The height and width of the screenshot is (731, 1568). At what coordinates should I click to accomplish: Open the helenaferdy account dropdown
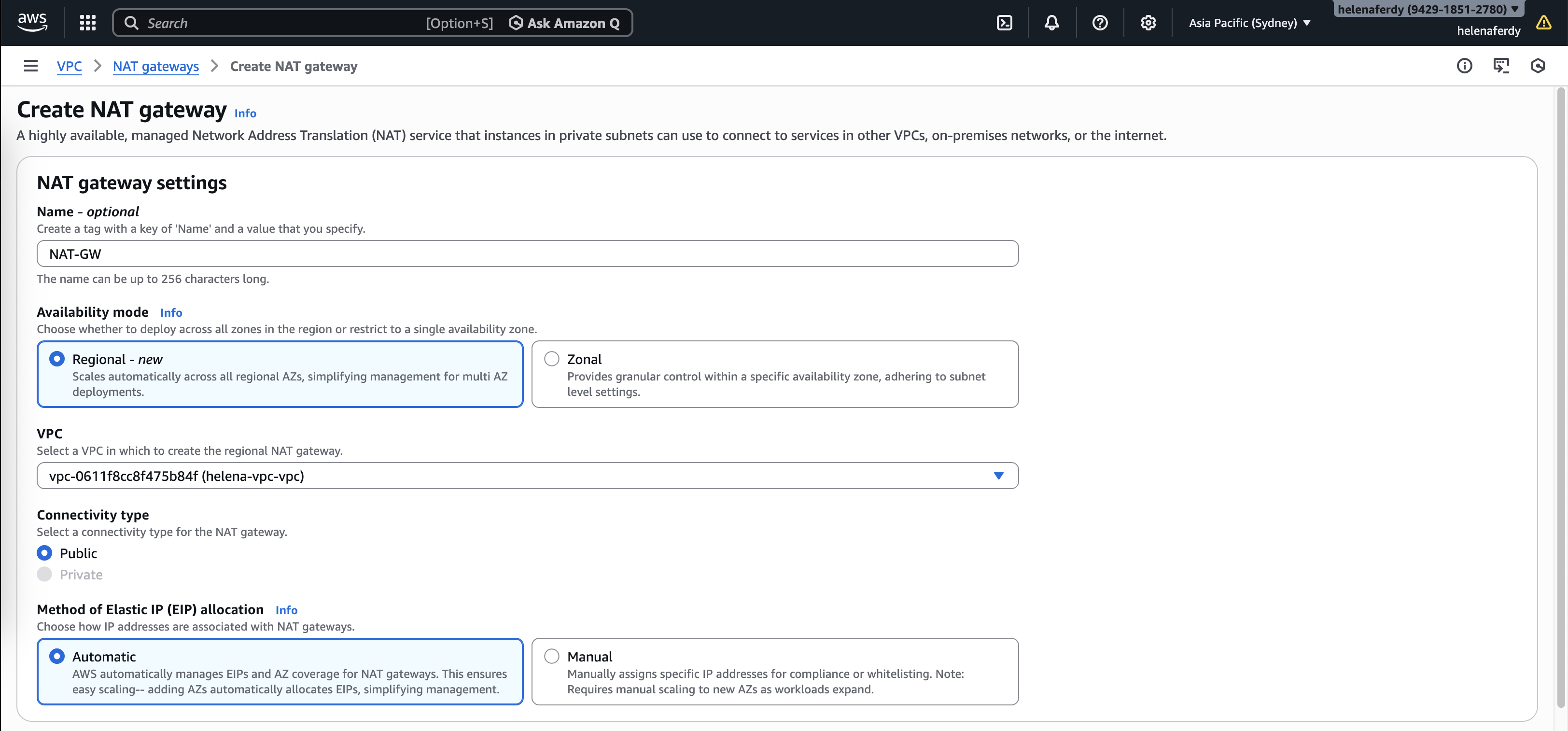click(1428, 9)
